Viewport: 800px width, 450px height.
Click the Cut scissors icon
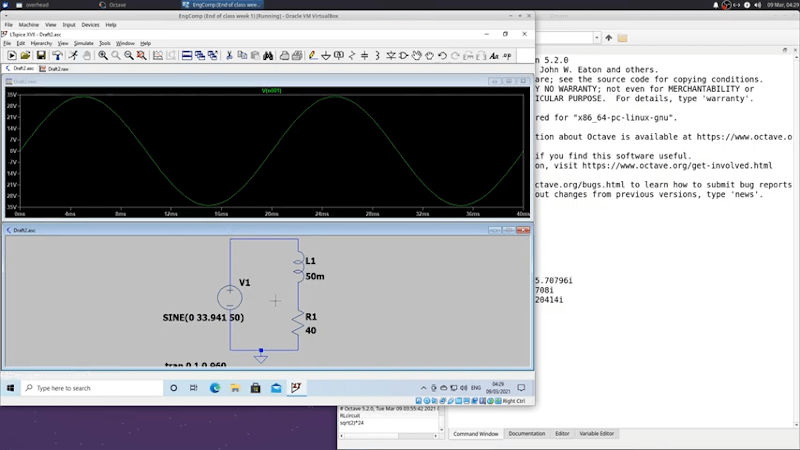coord(229,55)
